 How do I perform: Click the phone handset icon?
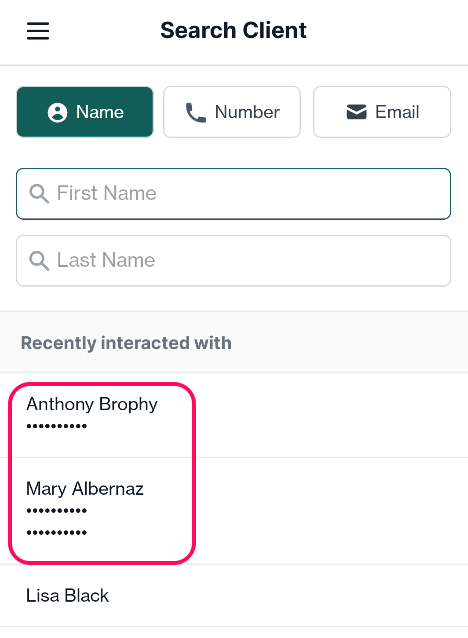click(196, 113)
